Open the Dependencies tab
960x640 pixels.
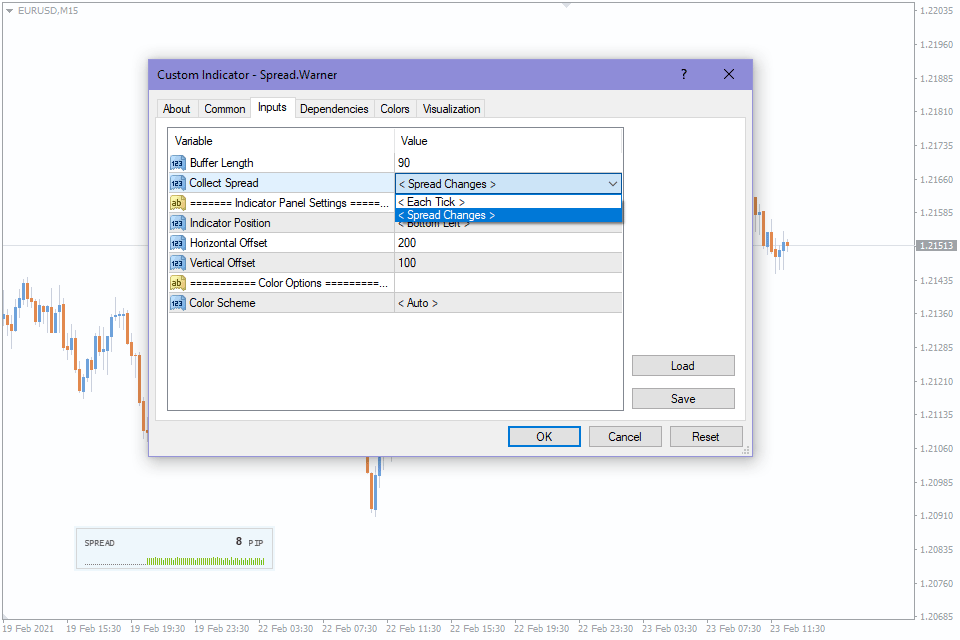pyautogui.click(x=334, y=108)
